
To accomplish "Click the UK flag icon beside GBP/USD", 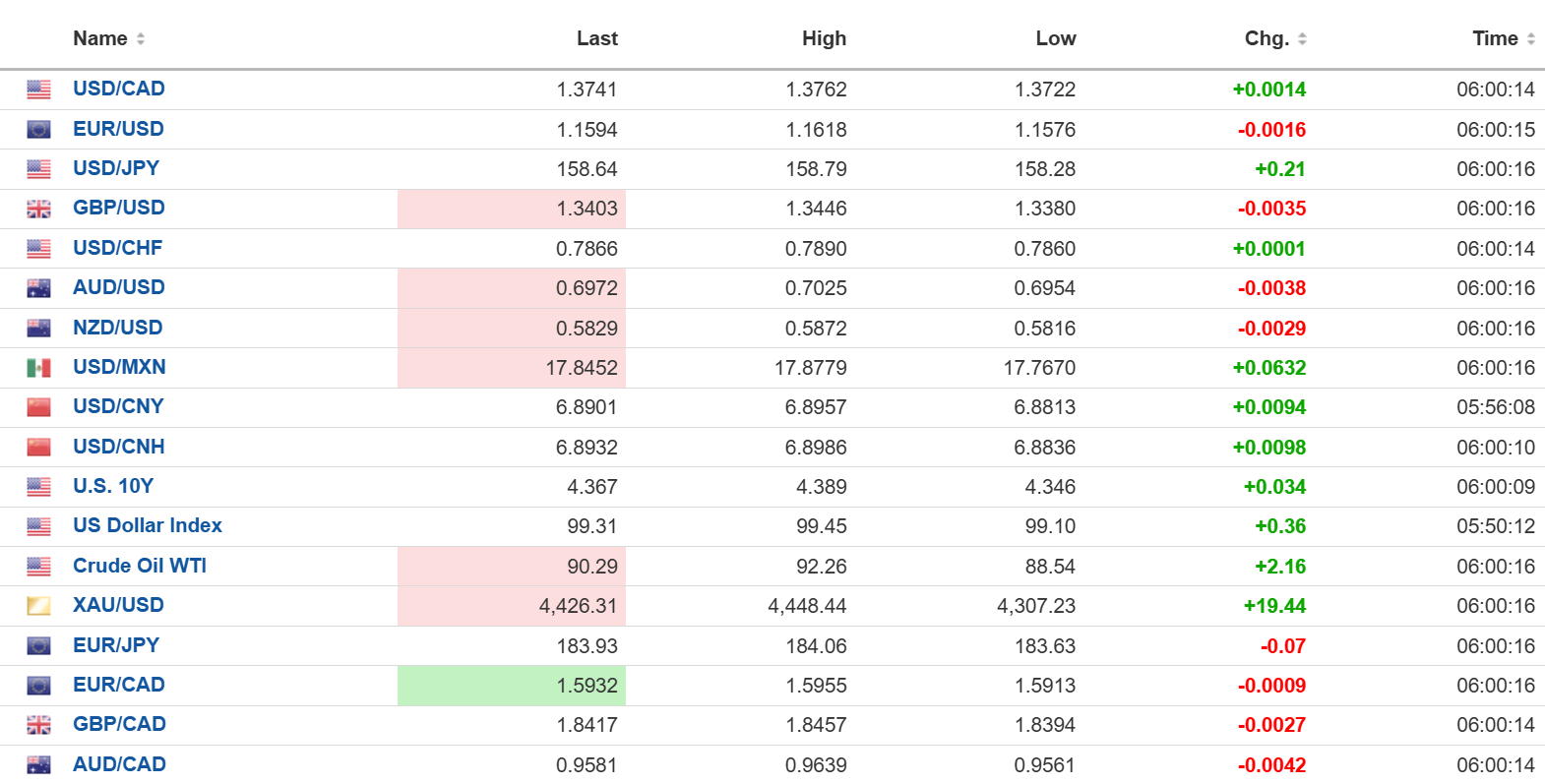I will tap(38, 209).
